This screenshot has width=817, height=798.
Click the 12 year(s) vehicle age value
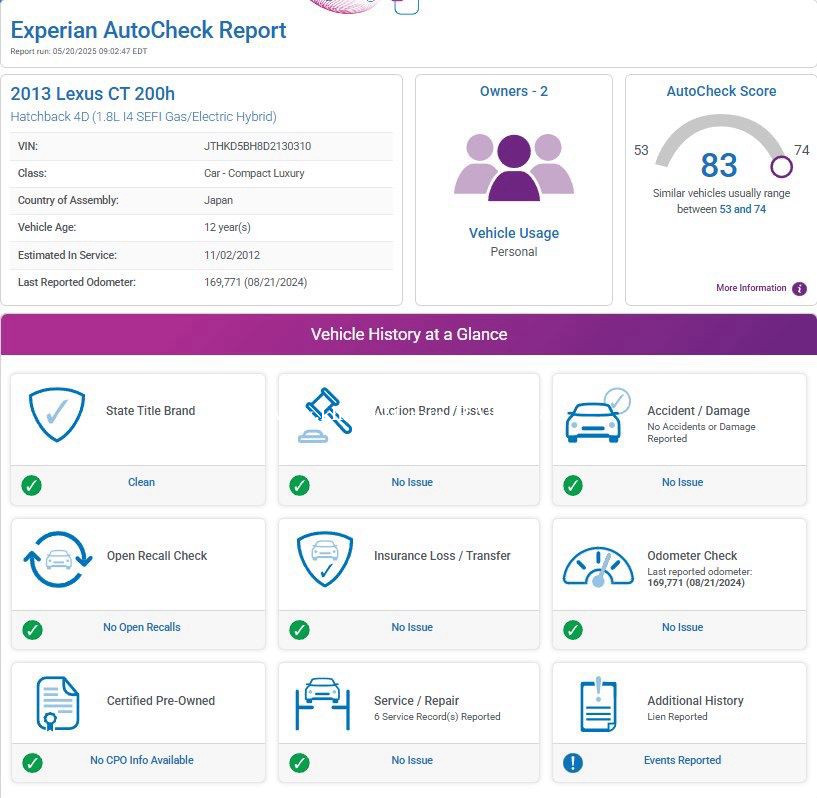click(x=227, y=228)
